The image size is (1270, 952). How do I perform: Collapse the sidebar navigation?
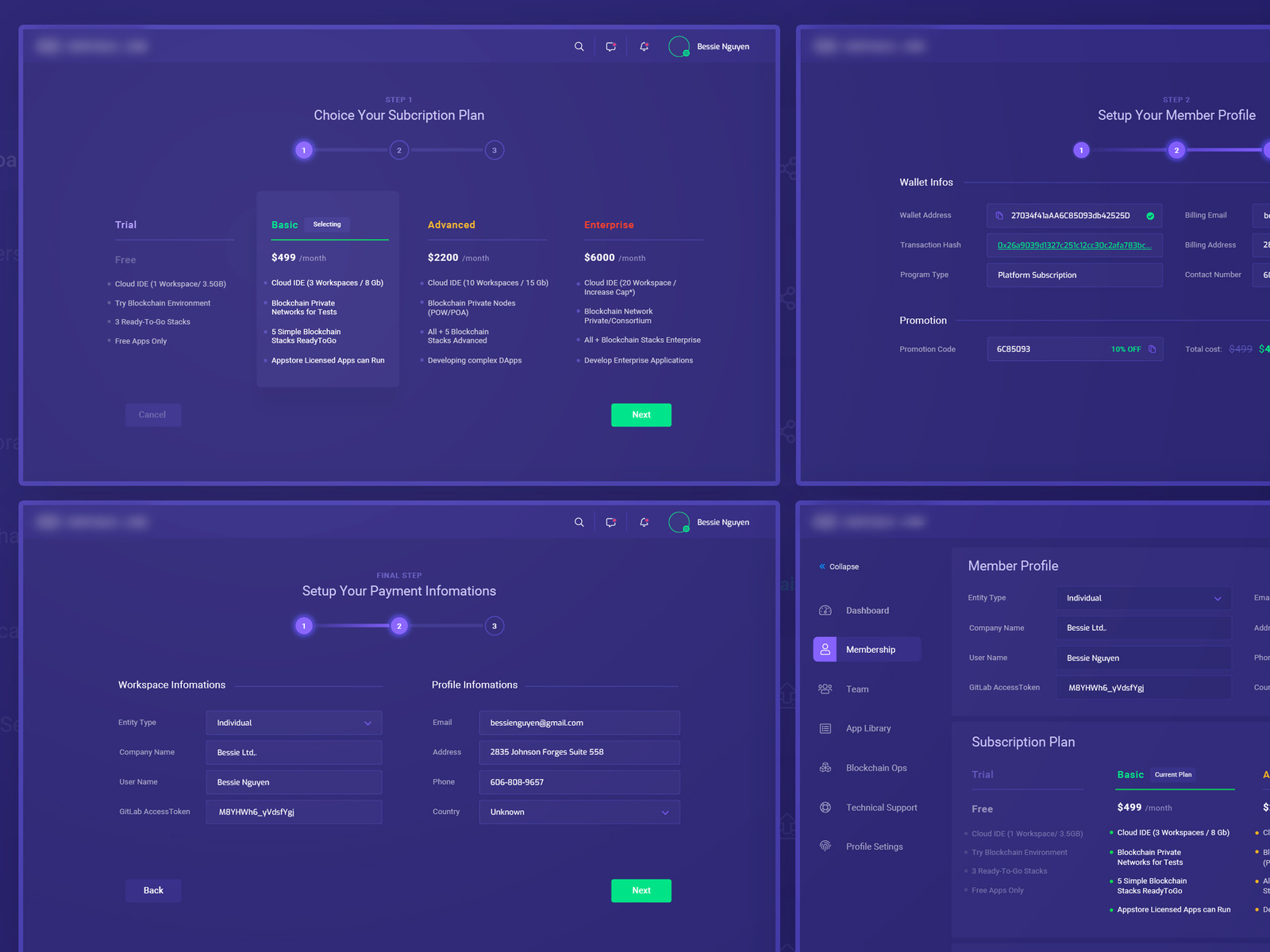pyautogui.click(x=839, y=566)
